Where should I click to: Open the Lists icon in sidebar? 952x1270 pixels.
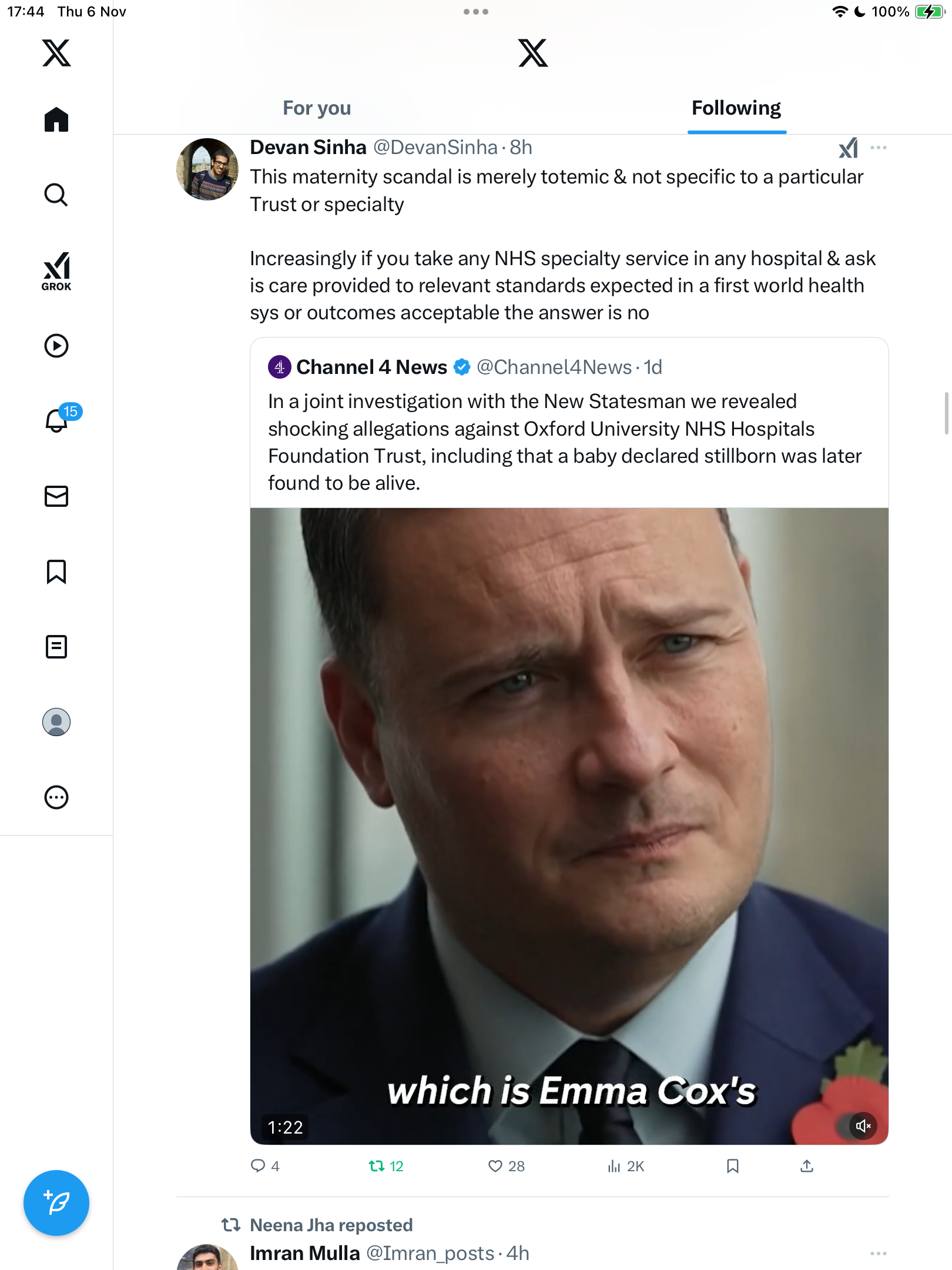click(56, 647)
